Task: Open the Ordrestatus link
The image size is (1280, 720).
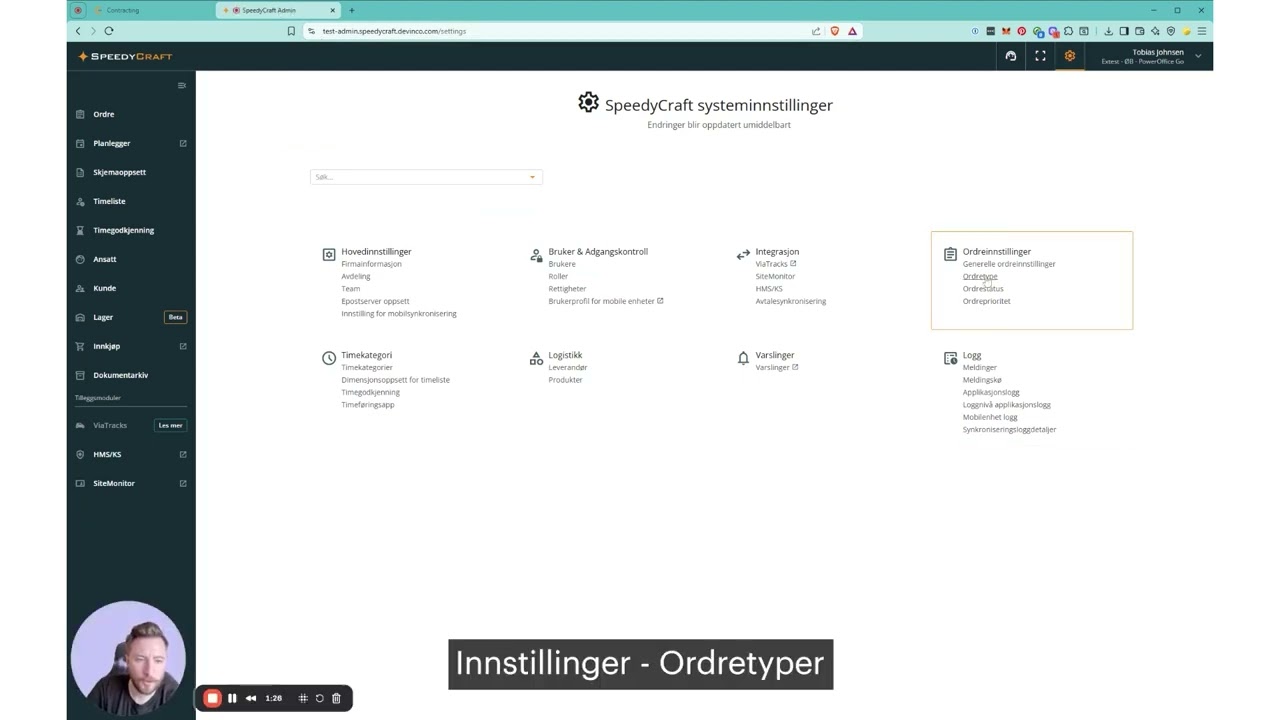Action: [983, 289]
